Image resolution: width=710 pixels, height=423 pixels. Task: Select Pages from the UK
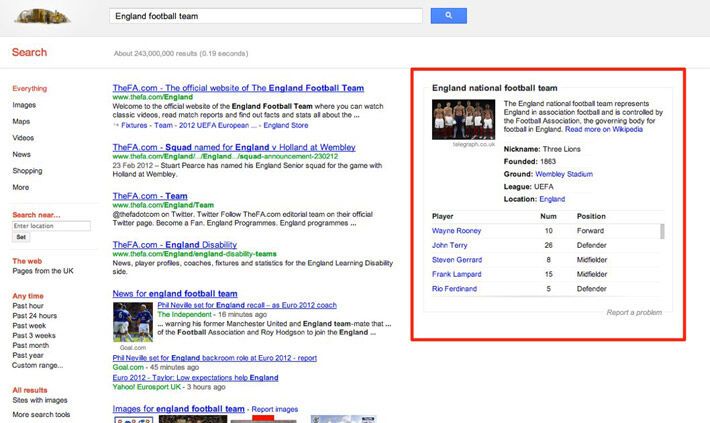pyautogui.click(x=43, y=271)
